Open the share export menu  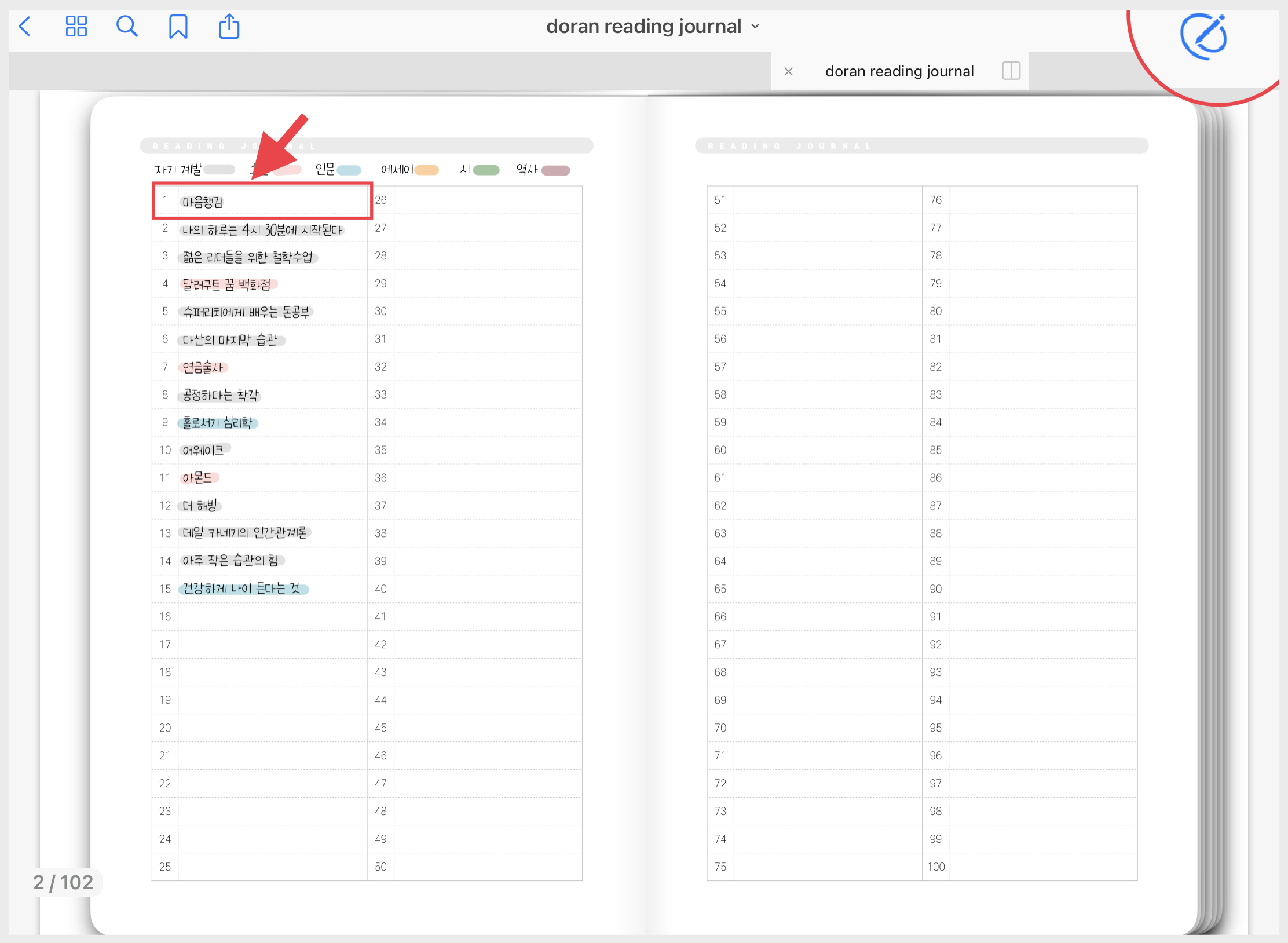tap(229, 27)
